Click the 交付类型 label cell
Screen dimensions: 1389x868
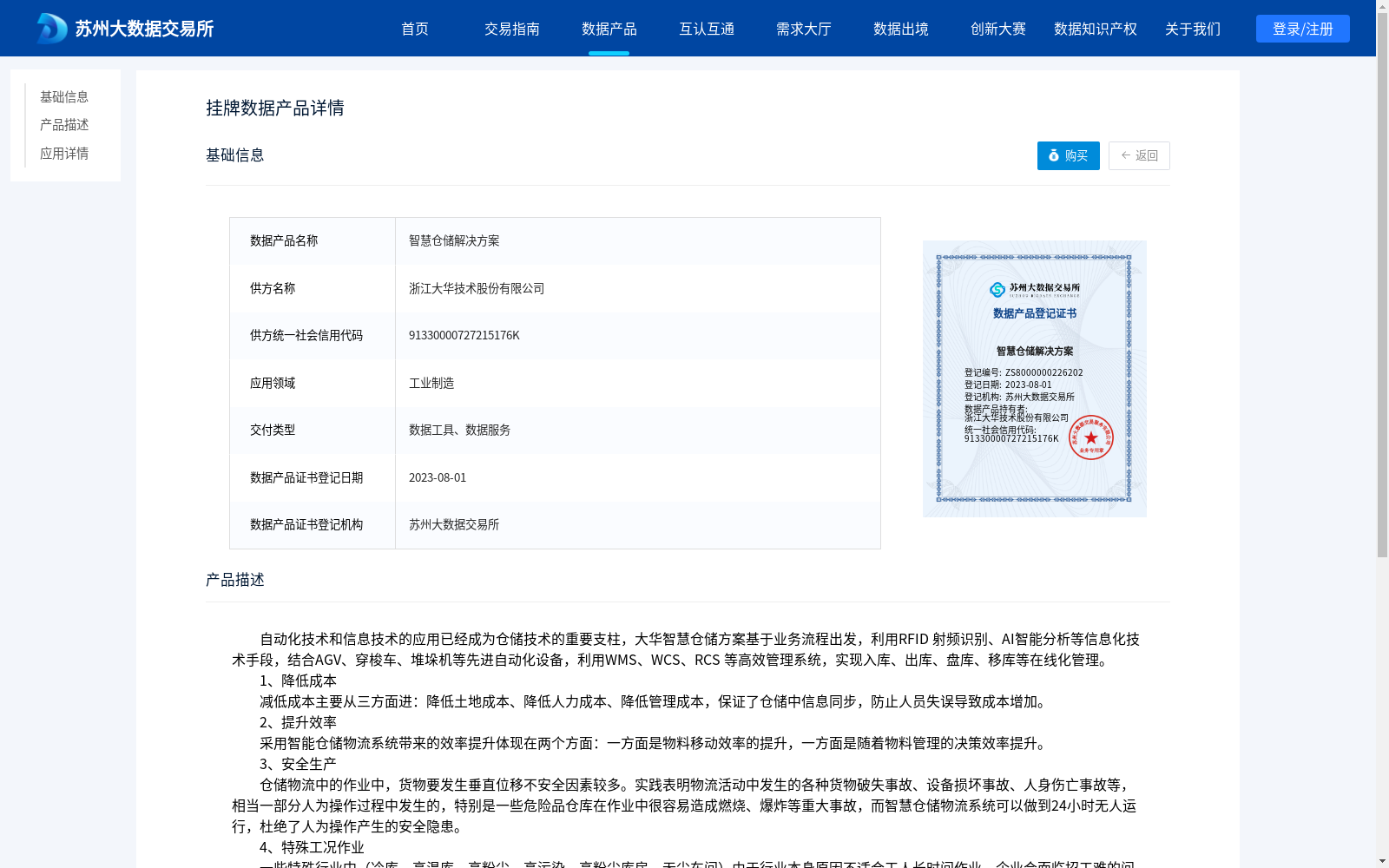point(313,430)
